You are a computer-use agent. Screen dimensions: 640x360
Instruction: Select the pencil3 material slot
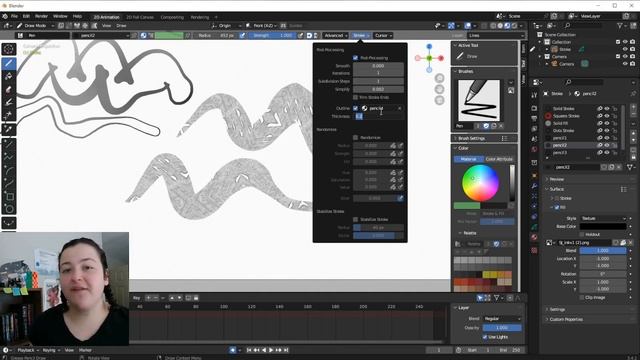(x=560, y=153)
